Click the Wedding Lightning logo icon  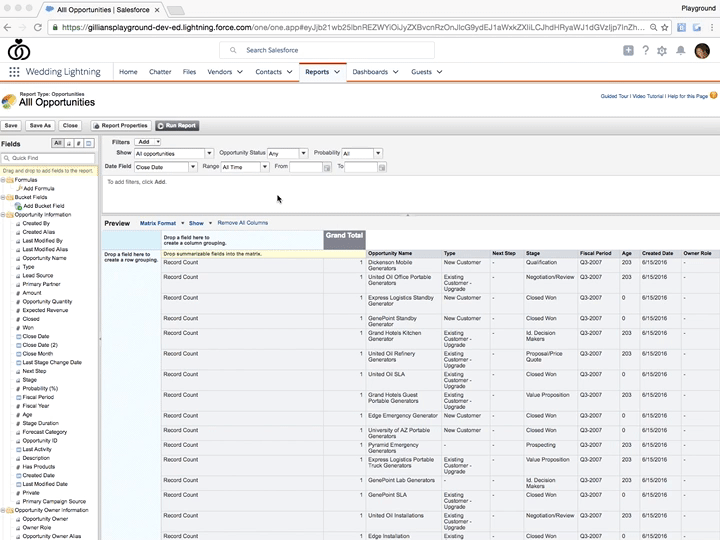pyautogui.click(x=19, y=50)
